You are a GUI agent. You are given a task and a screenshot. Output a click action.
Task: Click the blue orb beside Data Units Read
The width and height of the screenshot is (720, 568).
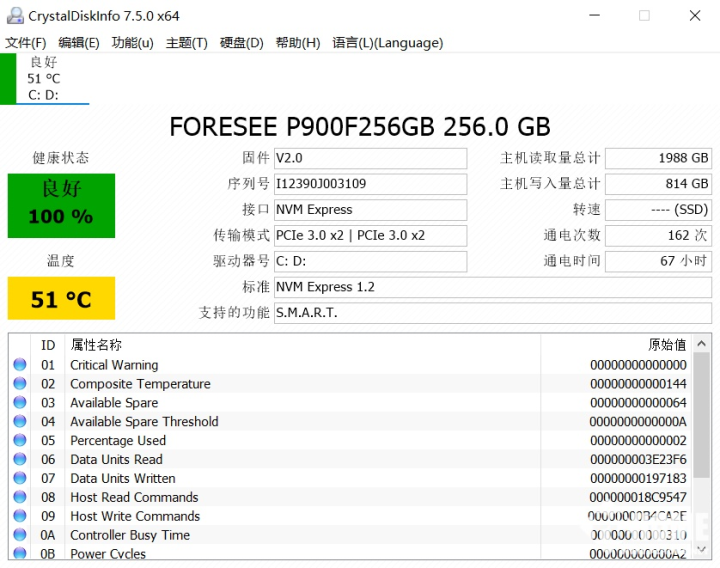[x=20, y=459]
